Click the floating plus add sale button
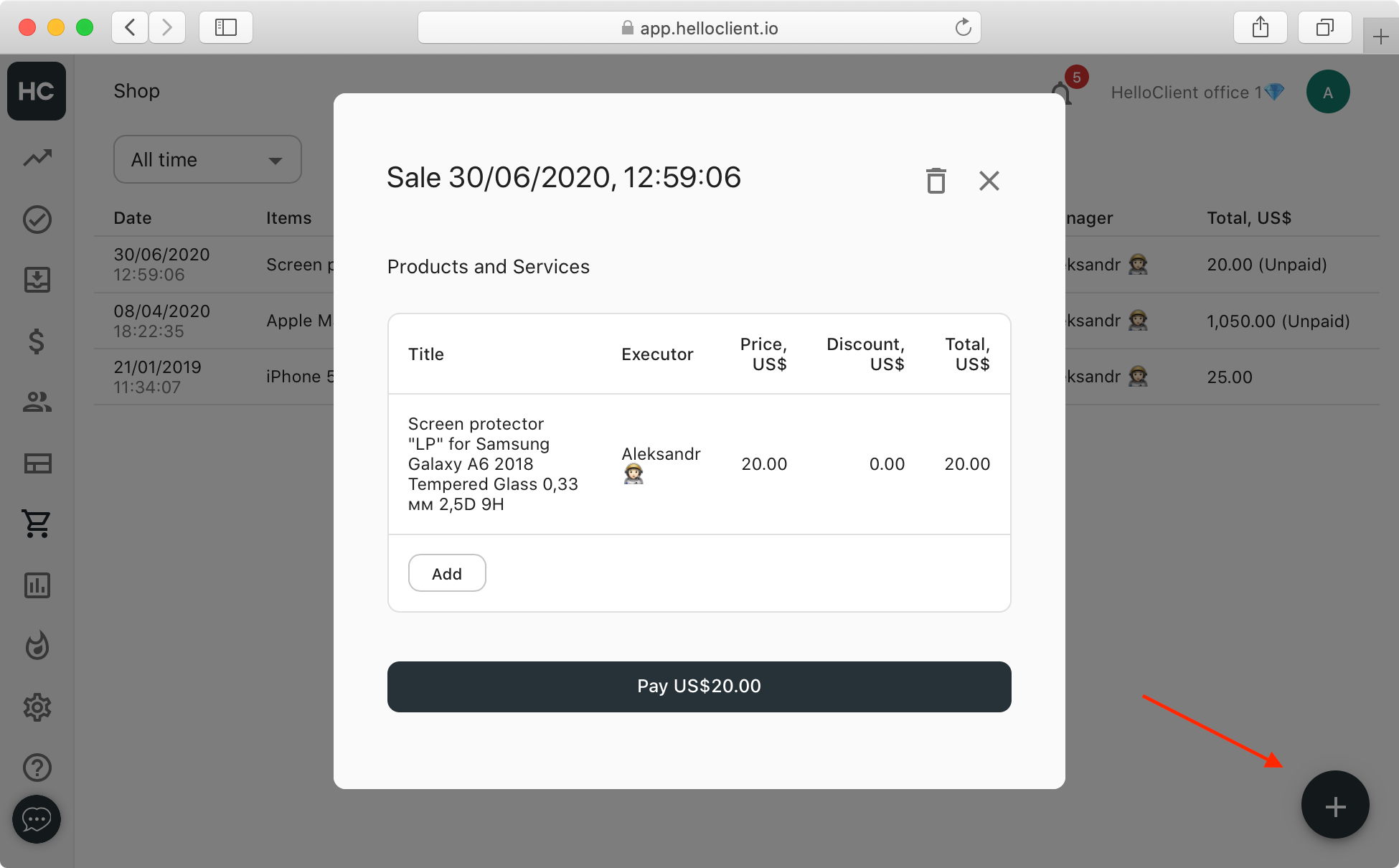 [1335, 805]
